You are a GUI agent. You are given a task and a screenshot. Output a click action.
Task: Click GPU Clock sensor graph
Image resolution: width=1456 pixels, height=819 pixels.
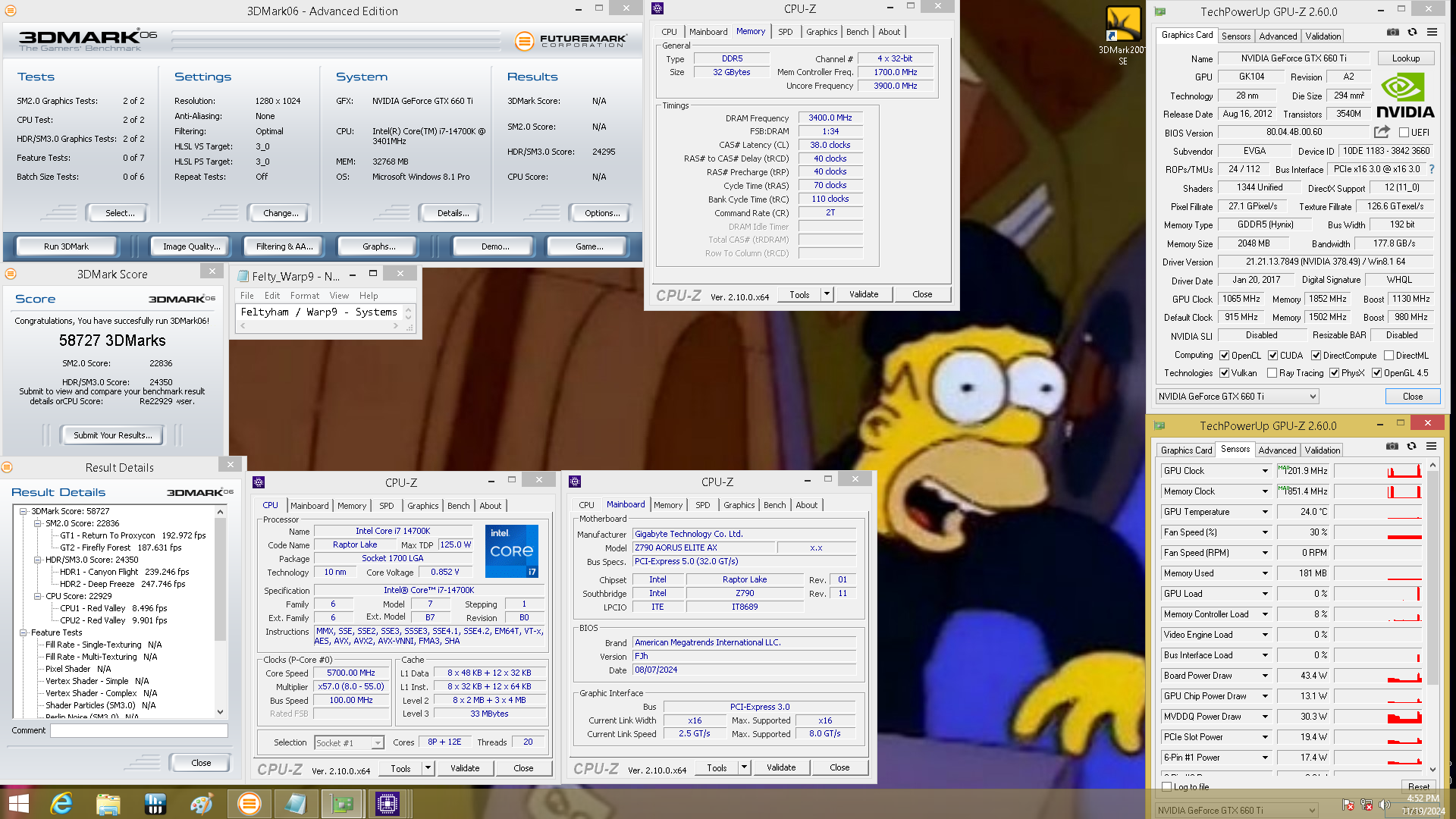click(x=1378, y=471)
